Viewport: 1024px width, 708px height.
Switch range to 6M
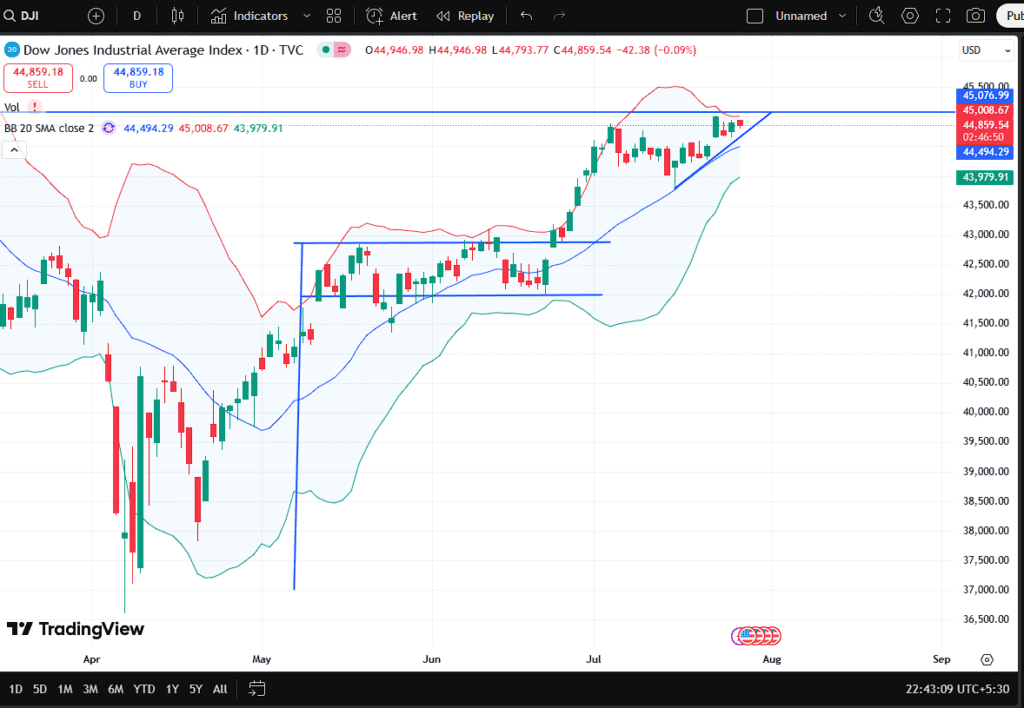click(116, 689)
